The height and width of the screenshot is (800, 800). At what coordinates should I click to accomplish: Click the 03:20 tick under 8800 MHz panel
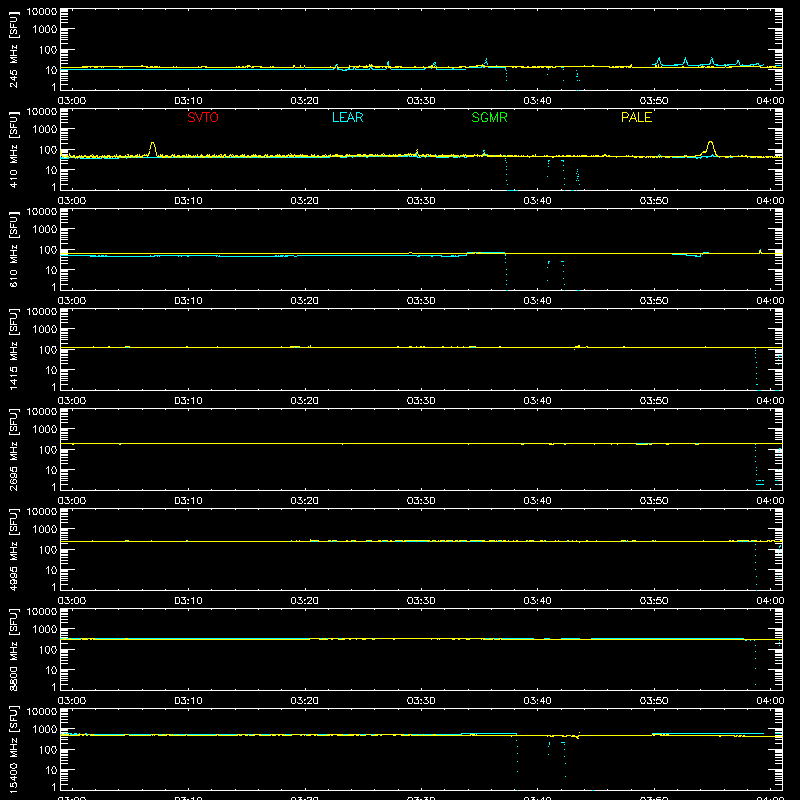[305, 701]
